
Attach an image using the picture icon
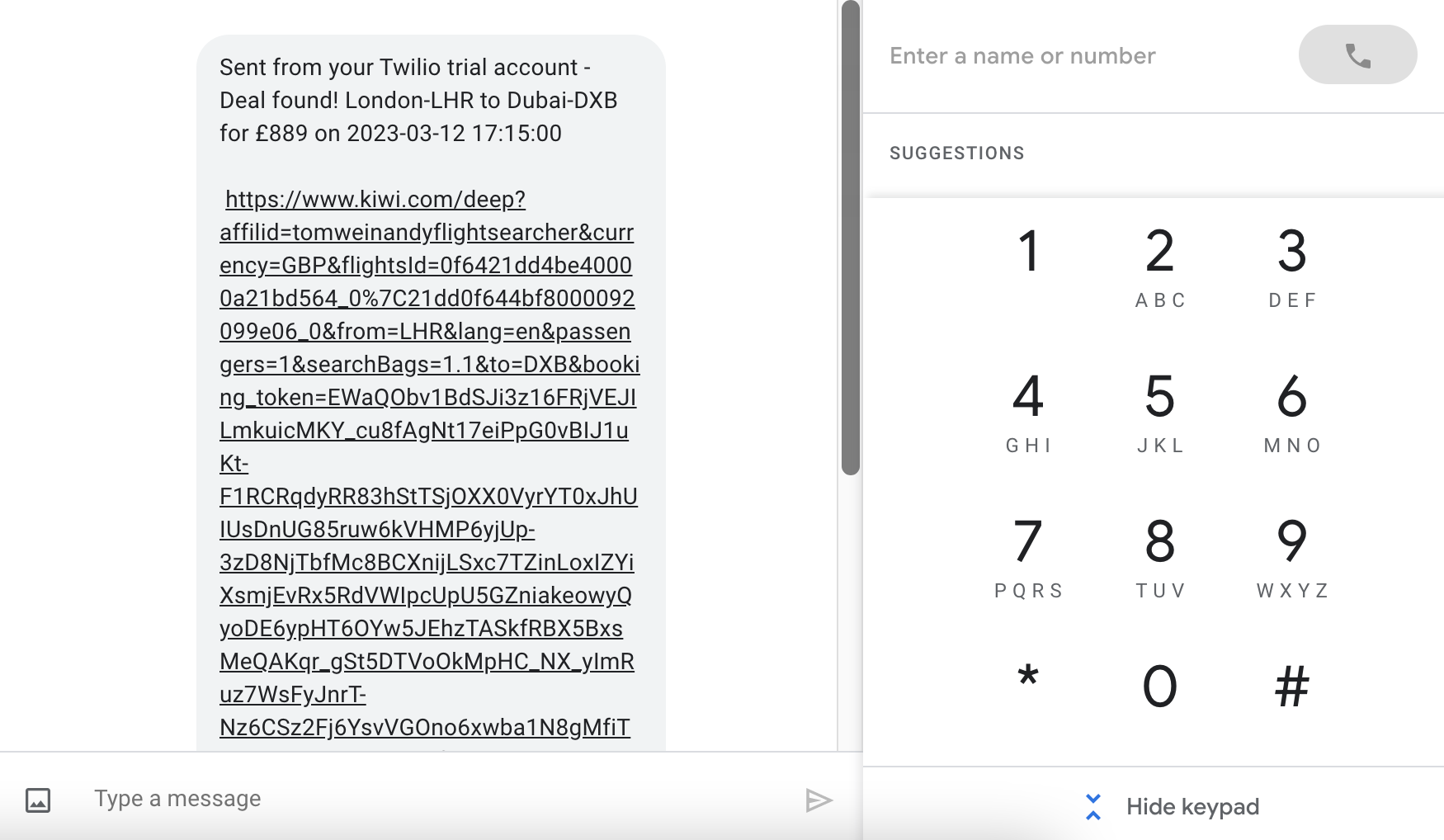point(38,800)
